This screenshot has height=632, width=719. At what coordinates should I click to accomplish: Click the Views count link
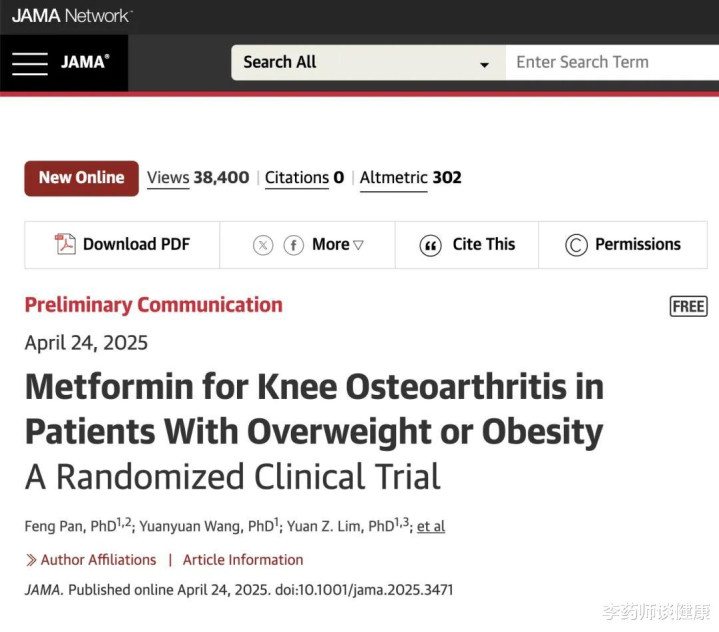tap(198, 178)
